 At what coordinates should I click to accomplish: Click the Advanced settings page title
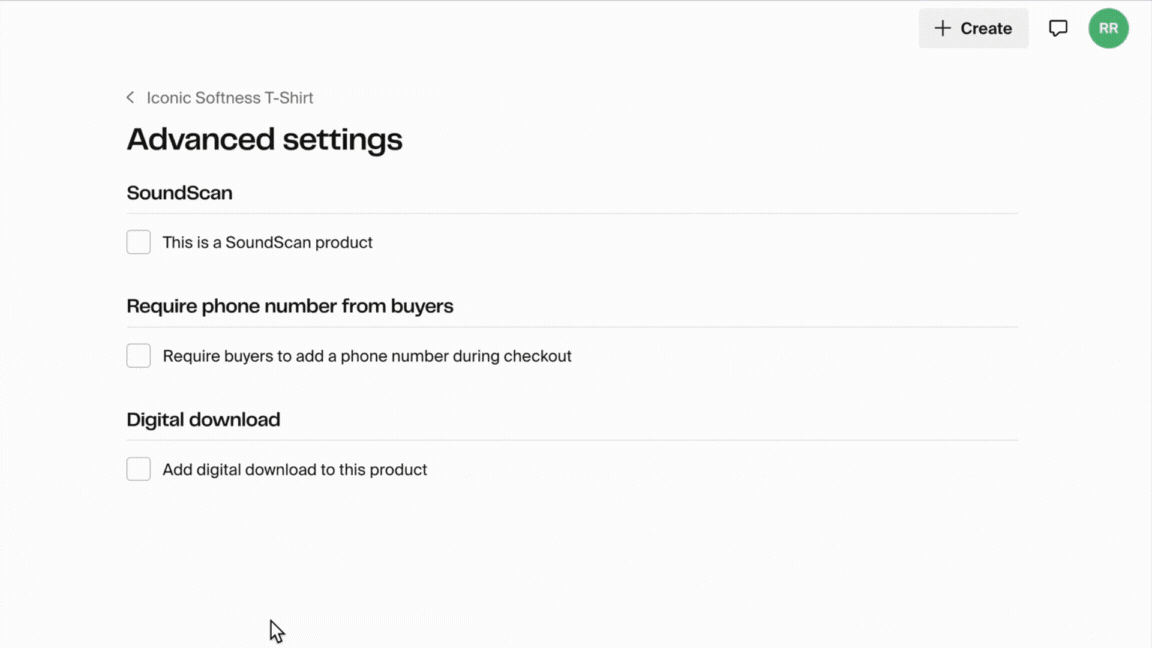coord(264,139)
